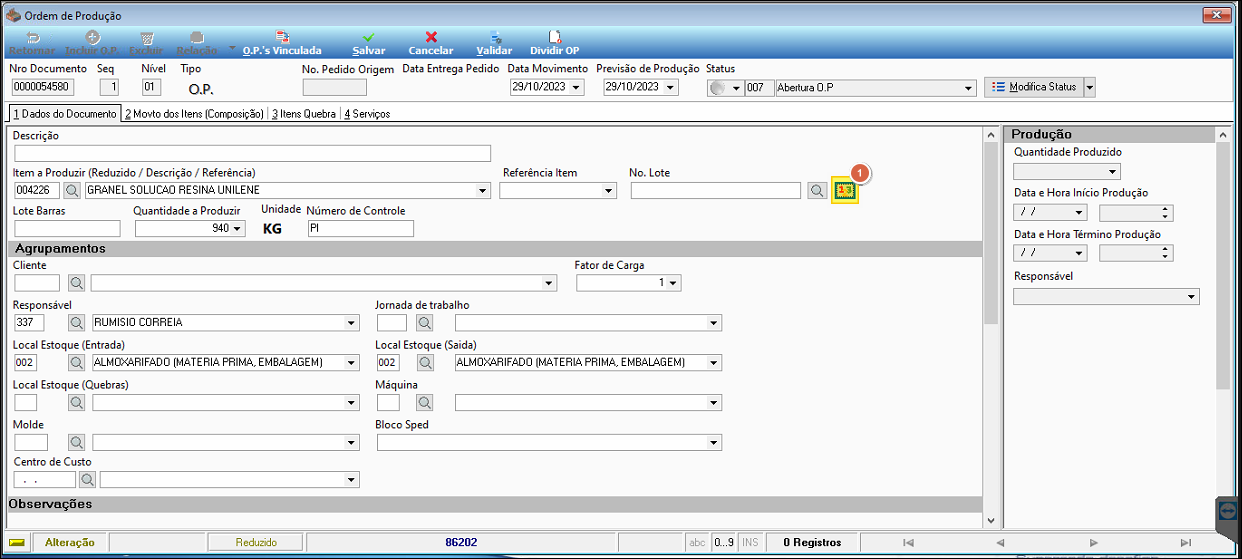Open the Modifica Status arrow menu
Image resolution: width=1242 pixels, height=559 pixels.
tap(1090, 87)
